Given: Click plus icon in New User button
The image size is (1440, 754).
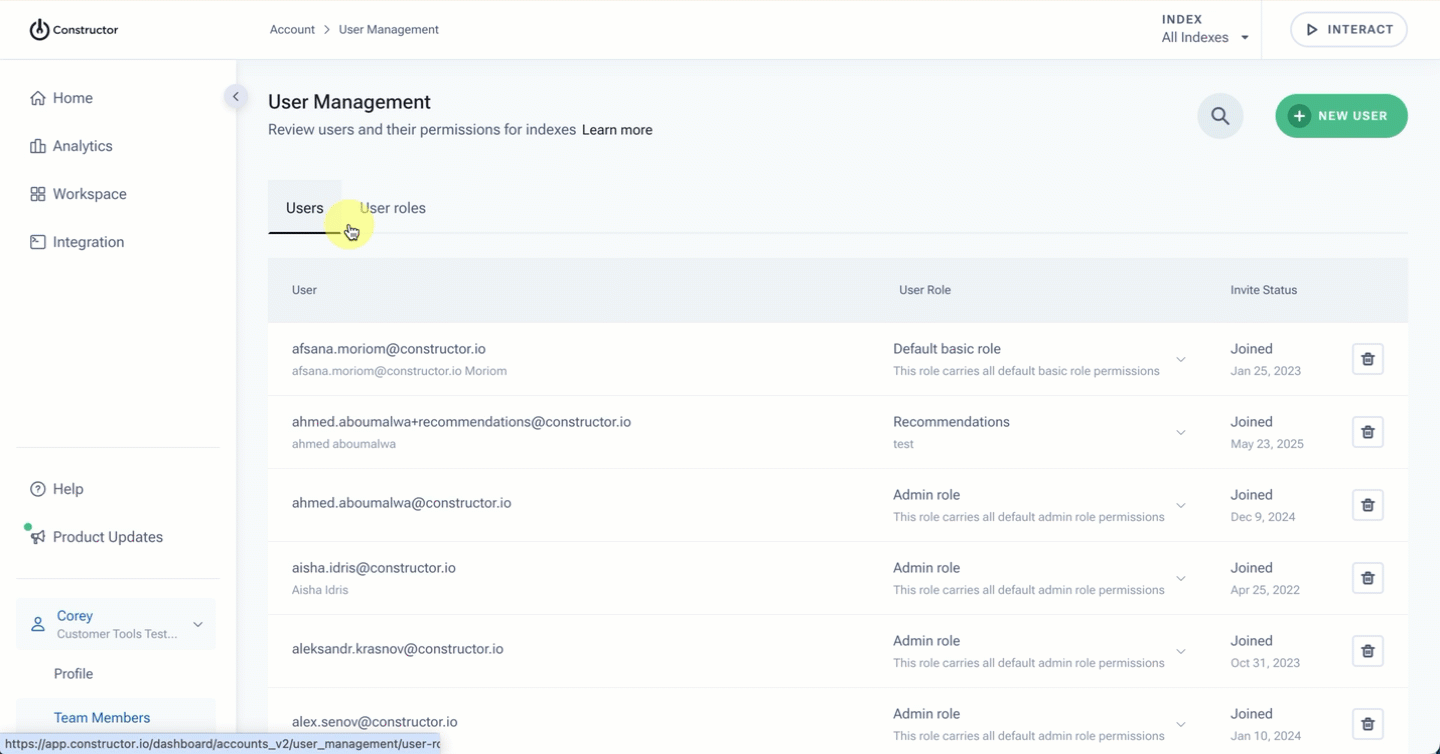Looking at the screenshot, I should point(1299,116).
